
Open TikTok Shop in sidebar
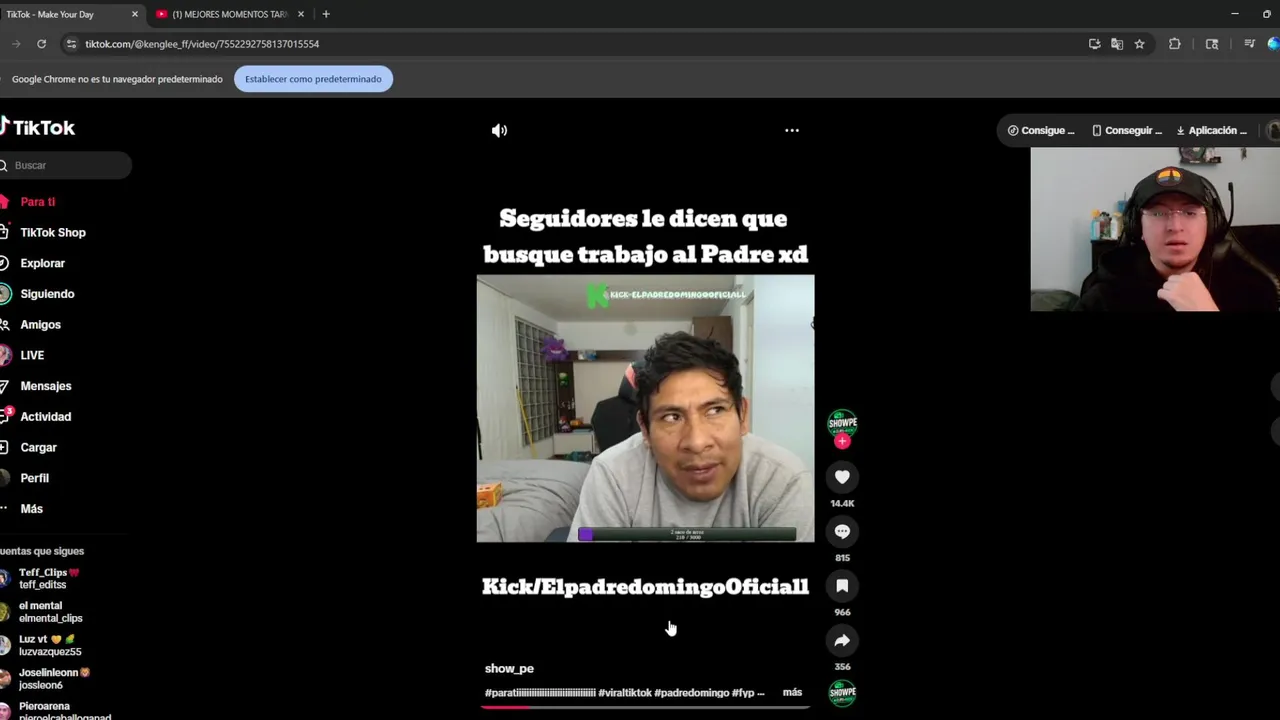coord(53,233)
